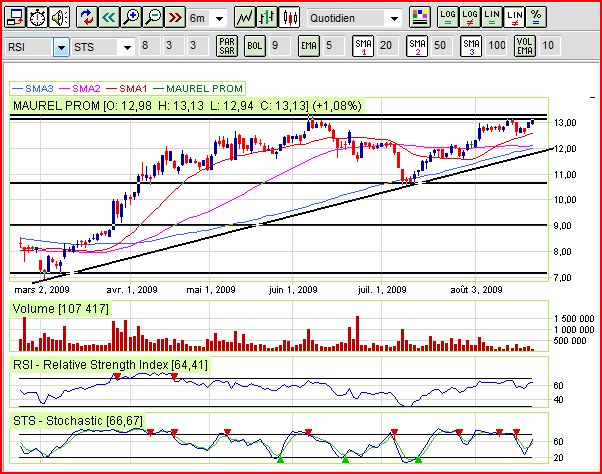The height and width of the screenshot is (474, 602).
Task: Click the first LOG scale button
Action: (448, 18)
